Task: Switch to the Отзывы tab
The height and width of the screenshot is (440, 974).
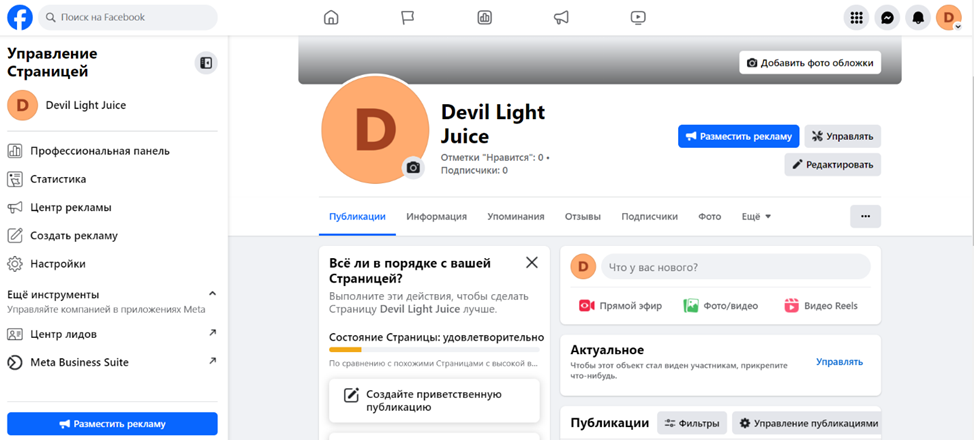Action: (583, 217)
